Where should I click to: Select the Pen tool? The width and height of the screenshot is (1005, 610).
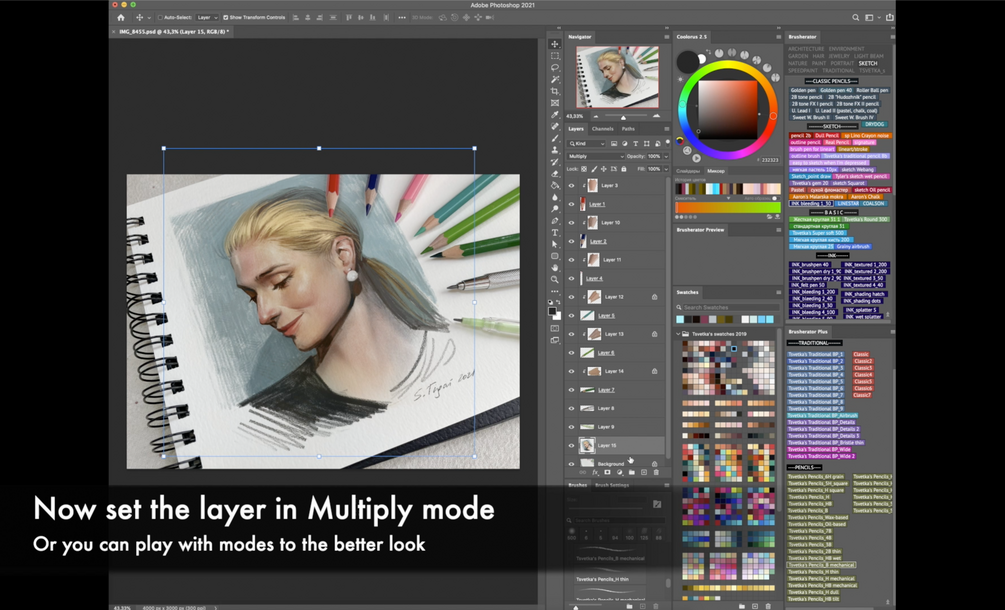click(555, 221)
